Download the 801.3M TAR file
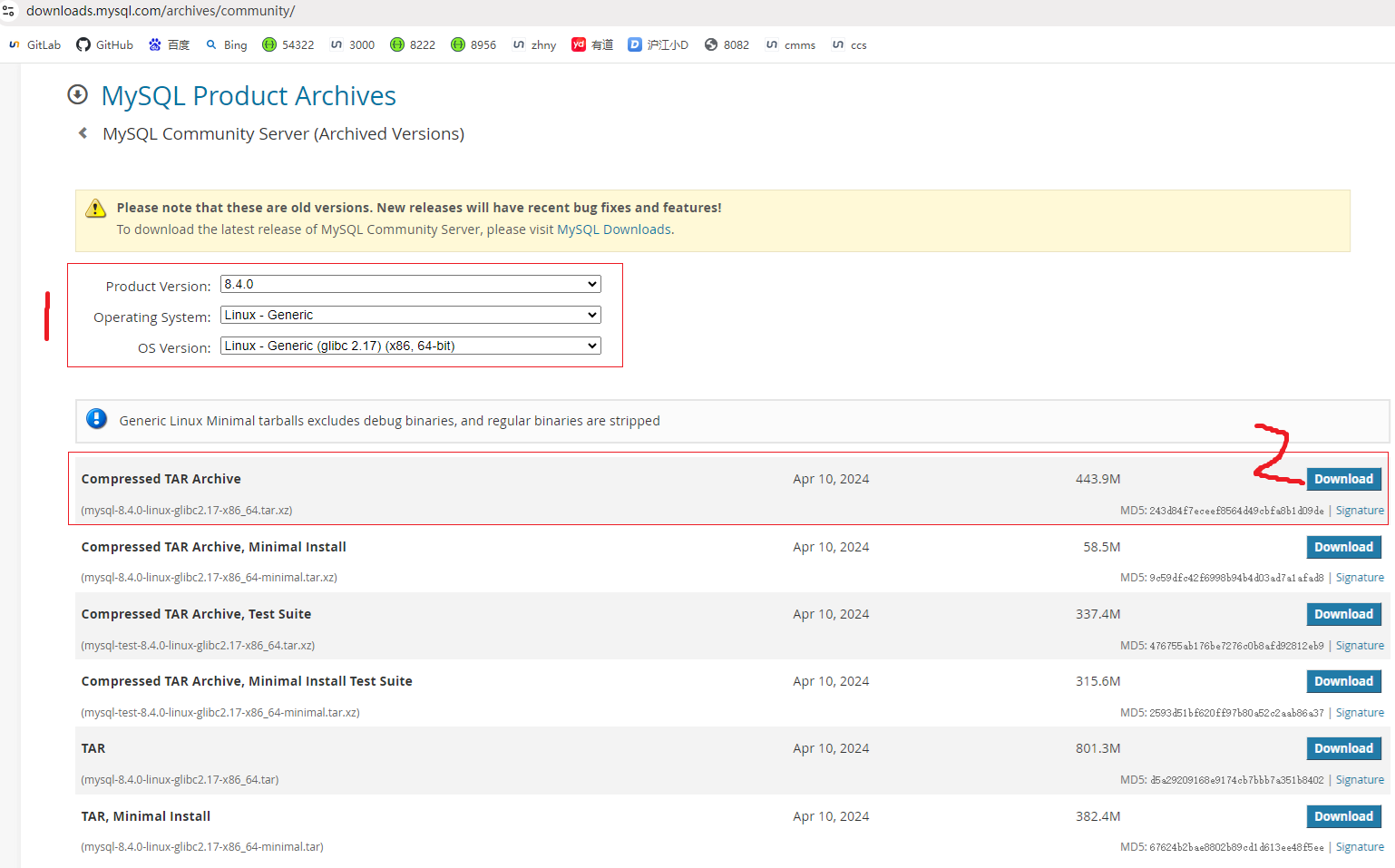 (x=1343, y=748)
